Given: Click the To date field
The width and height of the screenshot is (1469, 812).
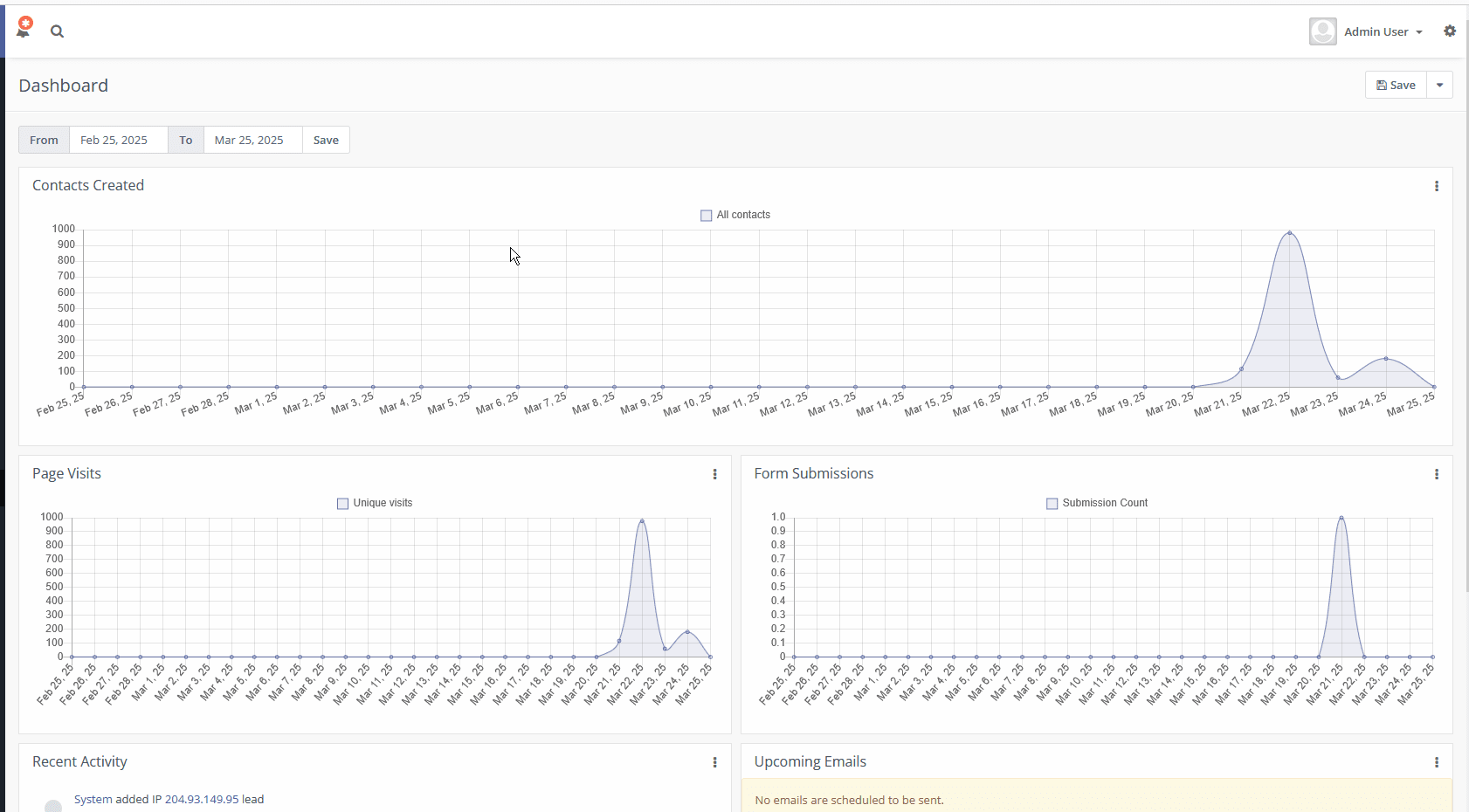Looking at the screenshot, I should [252, 140].
